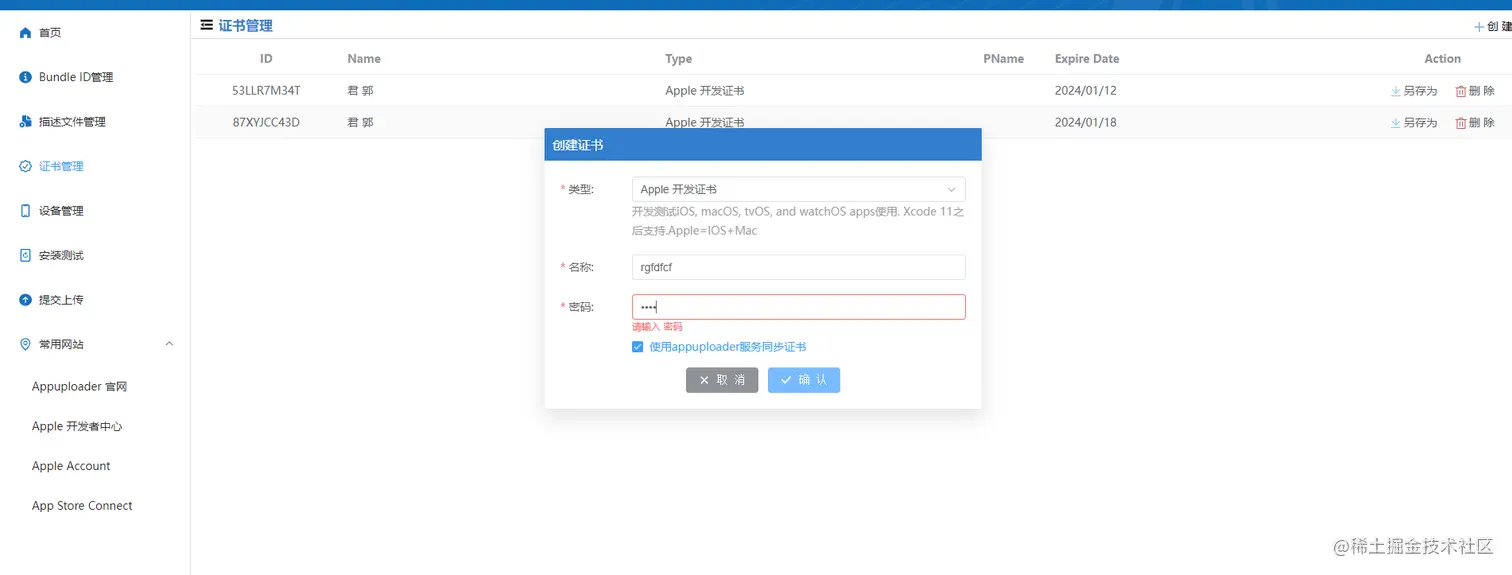Click 删除 for certificate 53LLR7M34T
Image resolution: width=1512 pixels, height=575 pixels.
(1475, 91)
